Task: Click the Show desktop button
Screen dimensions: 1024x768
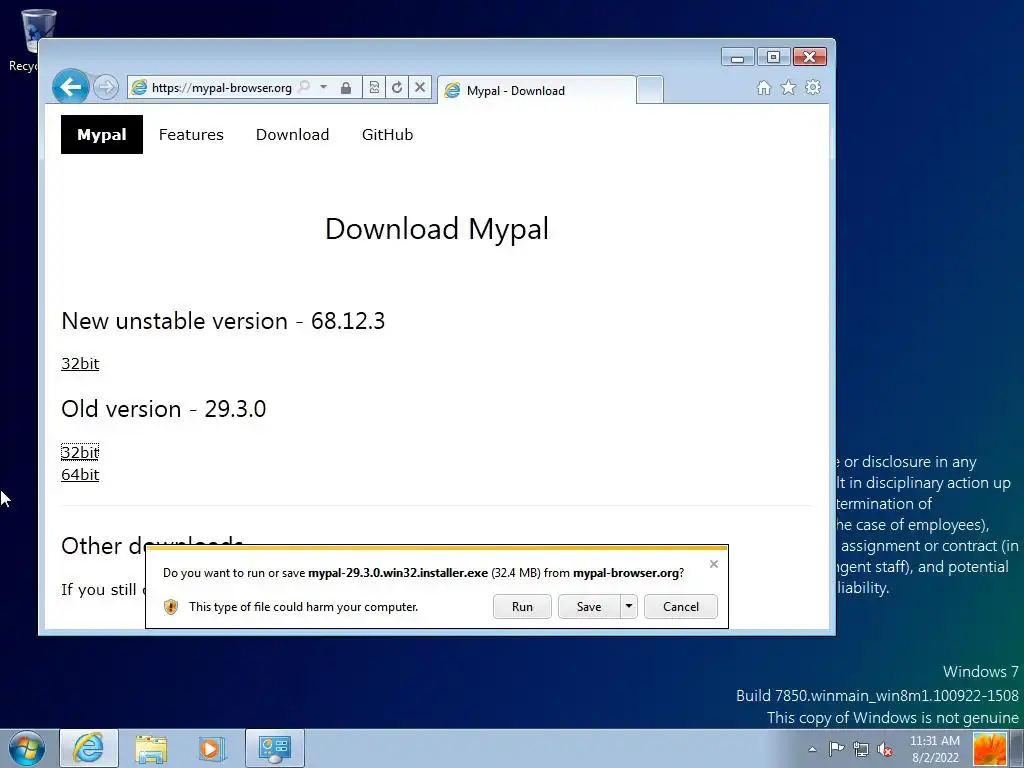Action: [1017, 748]
